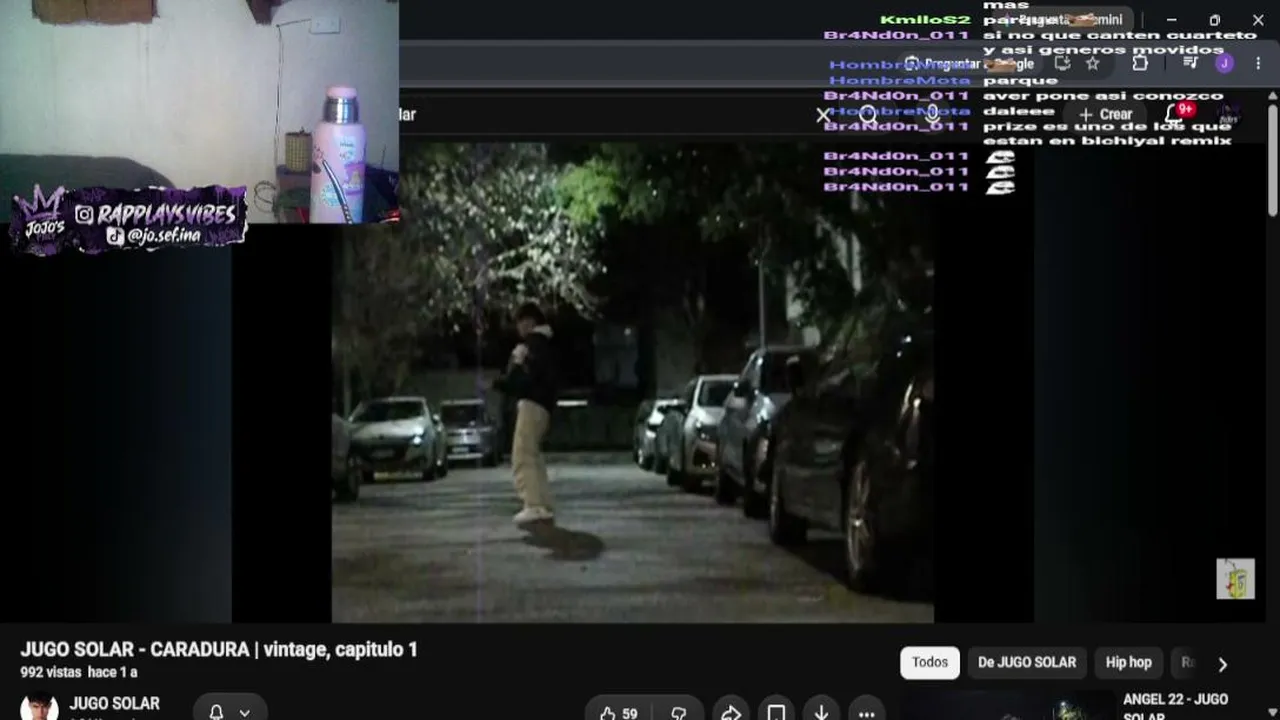This screenshot has height=720, width=1280.
Task: Open the browser media controls icon
Action: click(1190, 63)
